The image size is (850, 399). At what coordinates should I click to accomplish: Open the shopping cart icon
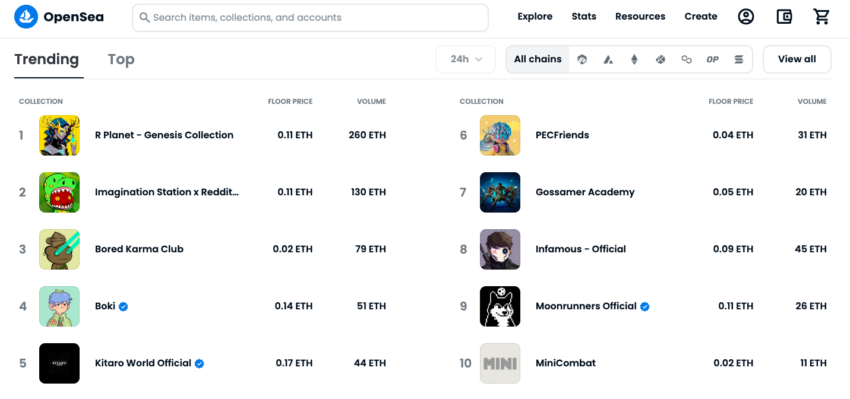(x=822, y=17)
